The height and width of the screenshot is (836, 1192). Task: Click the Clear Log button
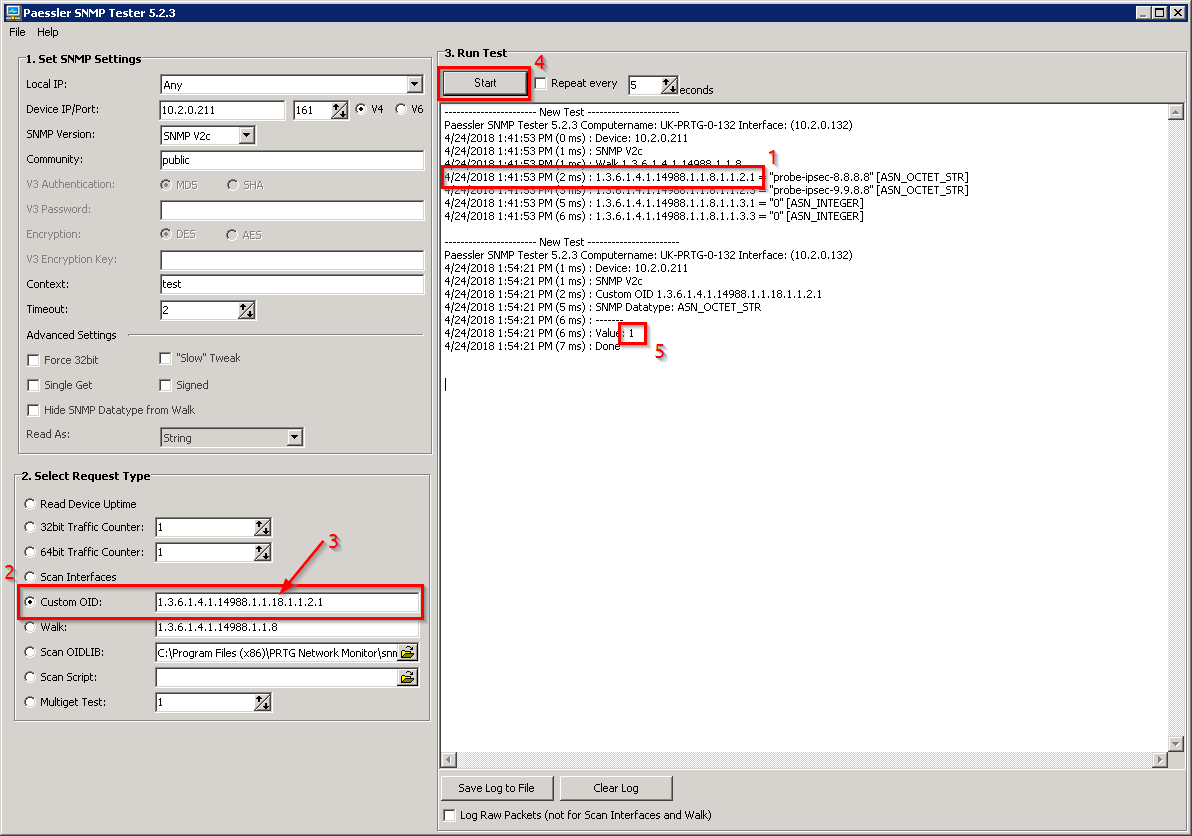click(x=616, y=788)
